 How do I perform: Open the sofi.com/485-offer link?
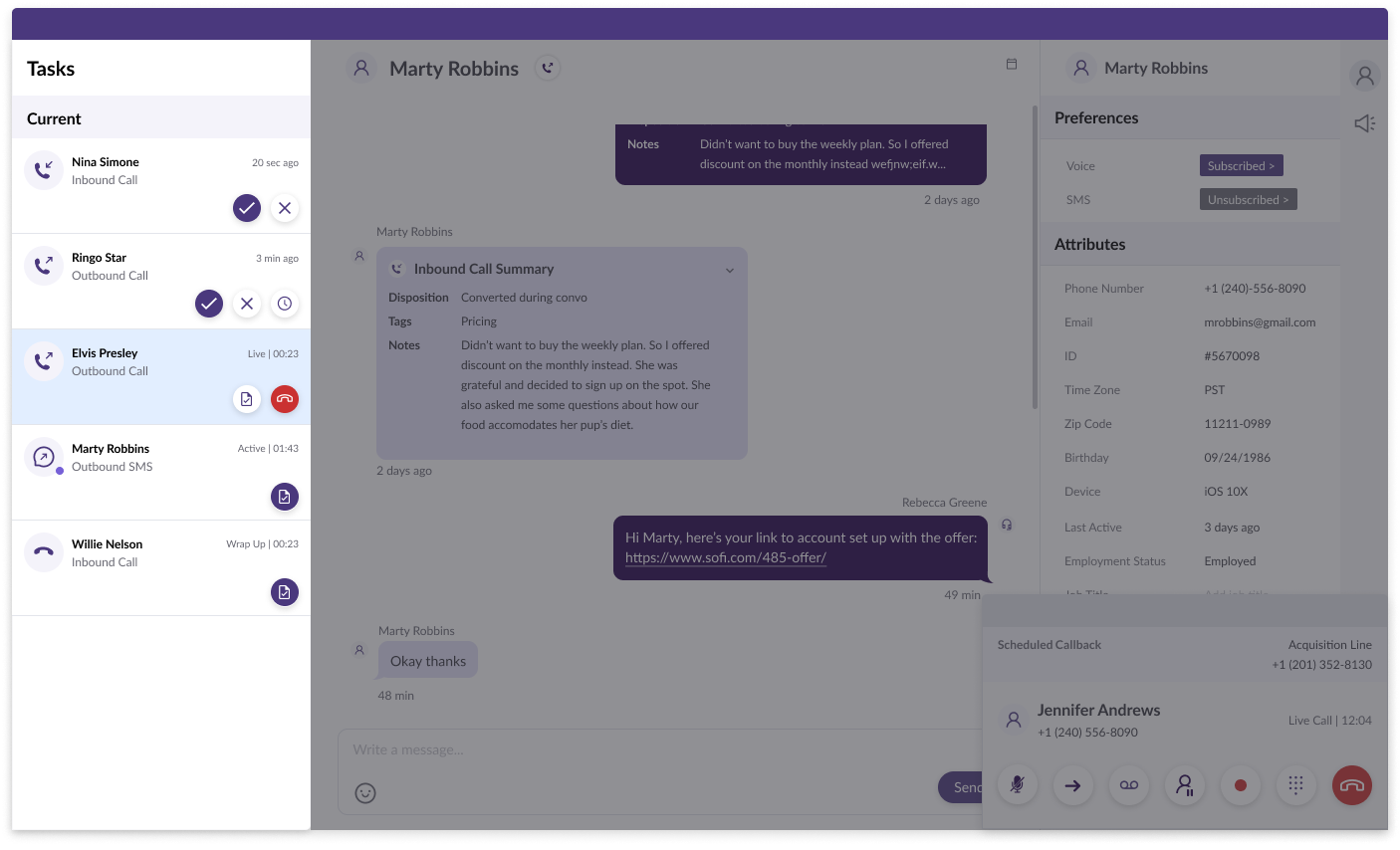point(726,557)
